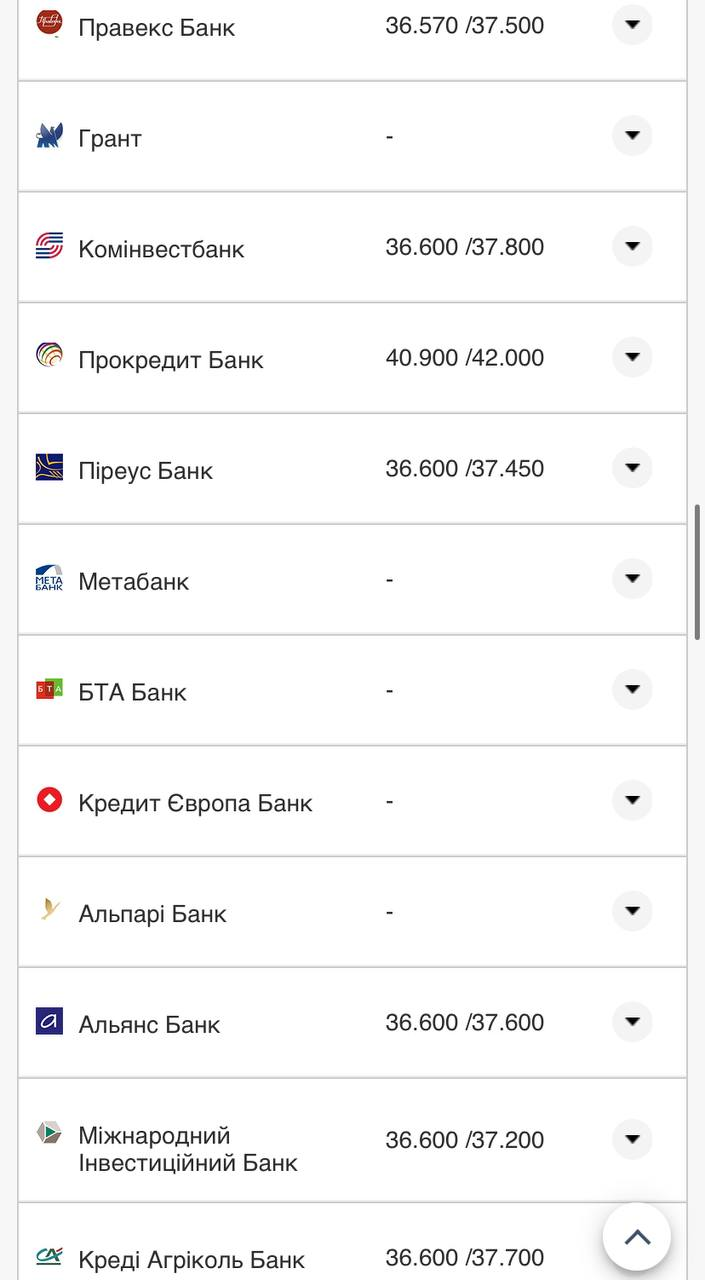The width and height of the screenshot is (705, 1280).
Task: Click the Піреус Банк logo icon
Action: coord(49,467)
